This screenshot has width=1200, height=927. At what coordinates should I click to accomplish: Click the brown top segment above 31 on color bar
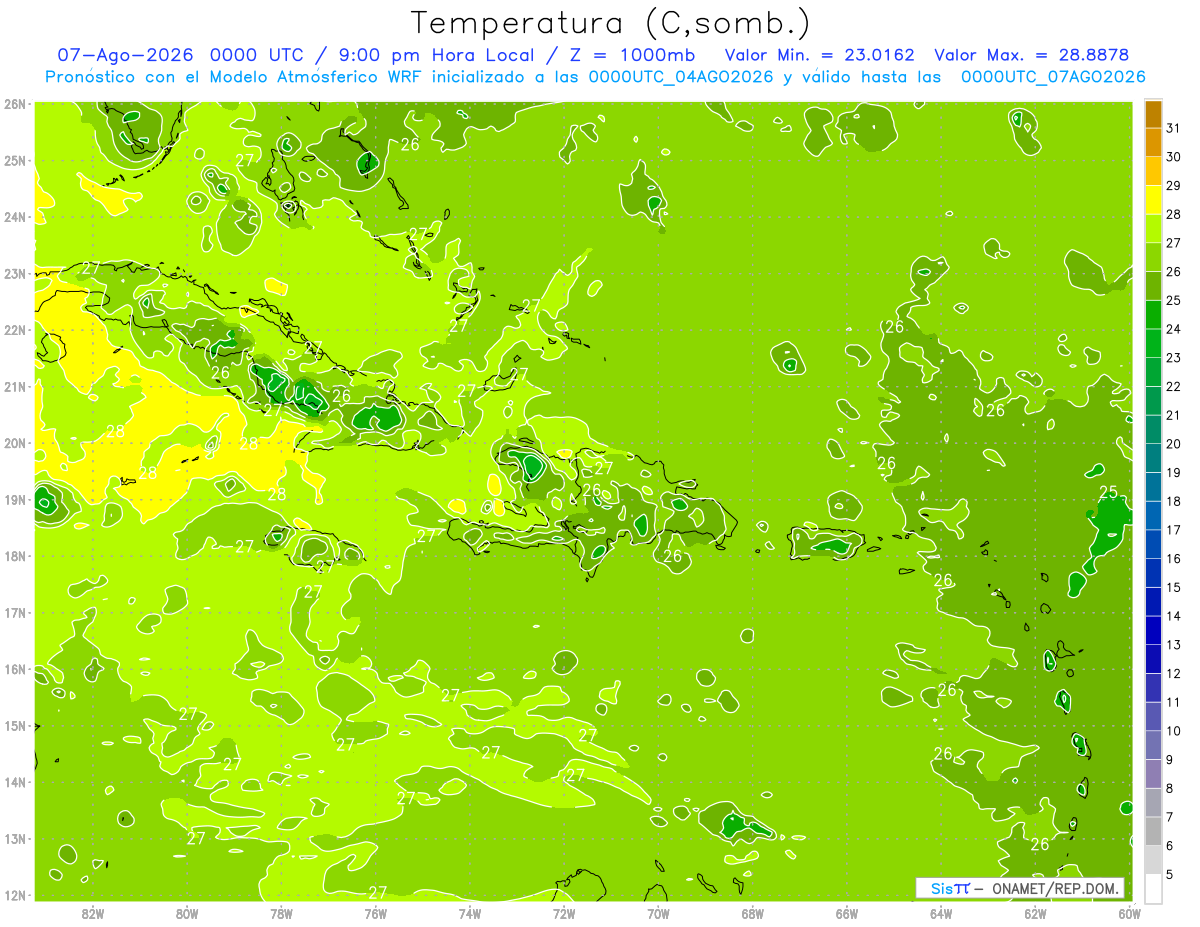(x=1153, y=114)
